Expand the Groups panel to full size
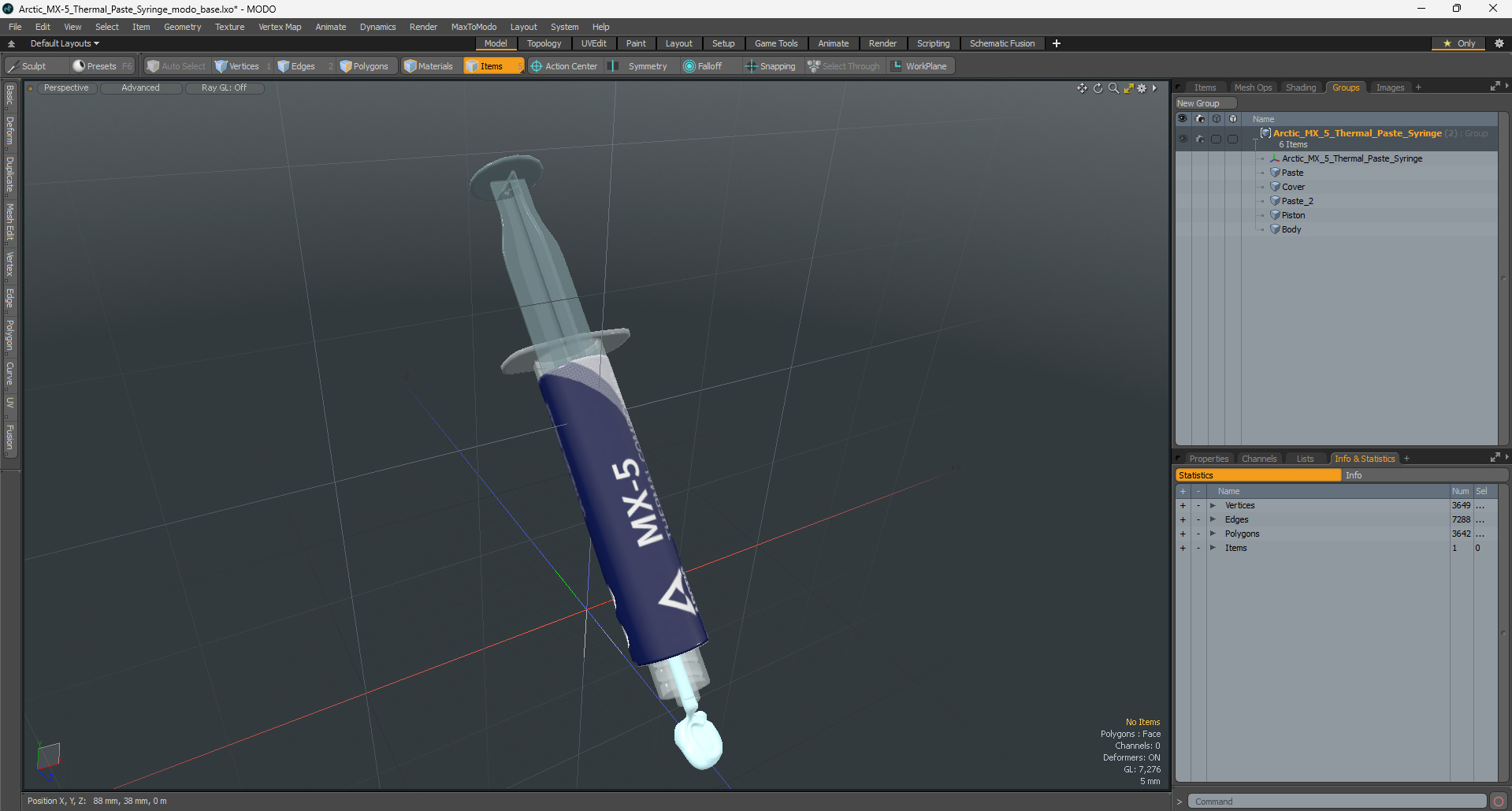 point(1495,87)
